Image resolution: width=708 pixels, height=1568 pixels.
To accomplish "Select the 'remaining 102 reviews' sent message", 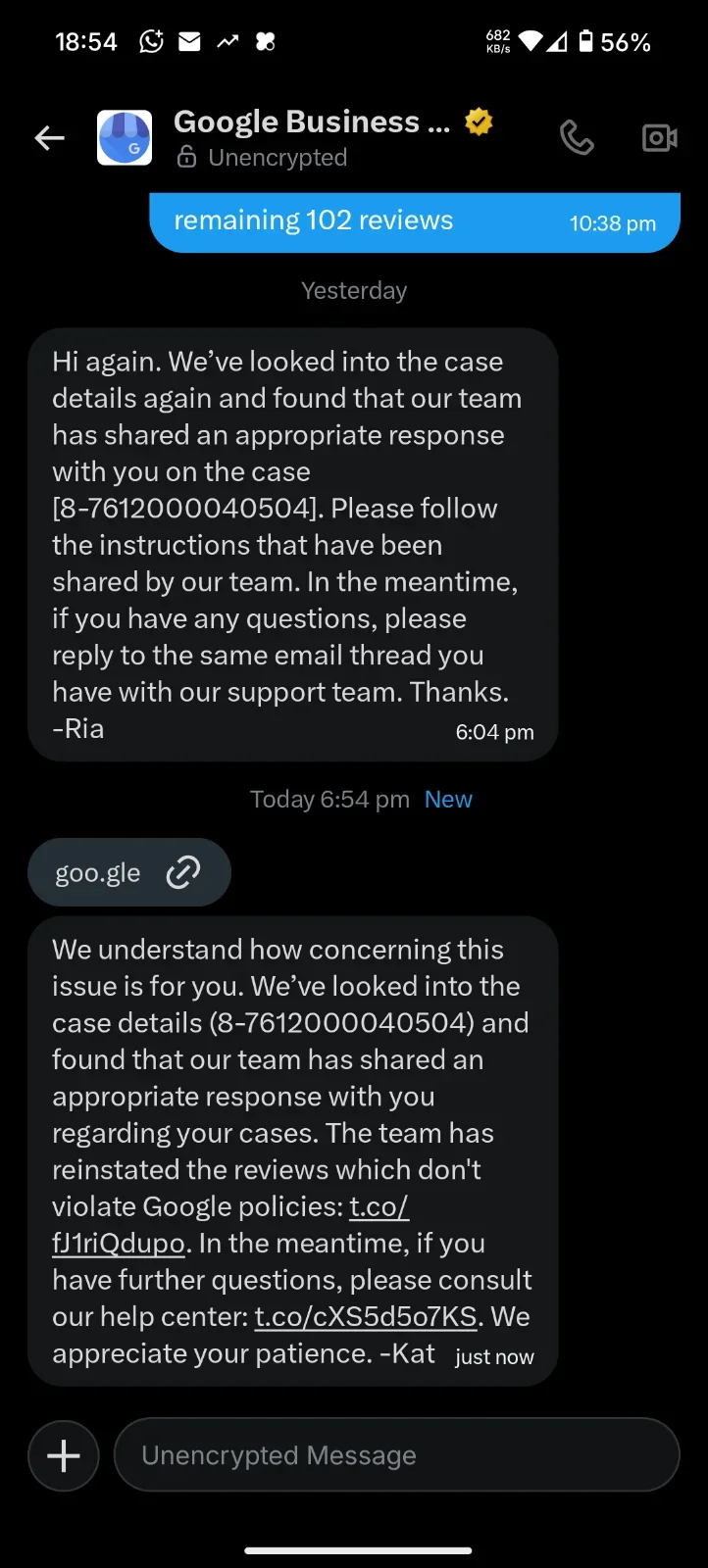I will click(415, 222).
